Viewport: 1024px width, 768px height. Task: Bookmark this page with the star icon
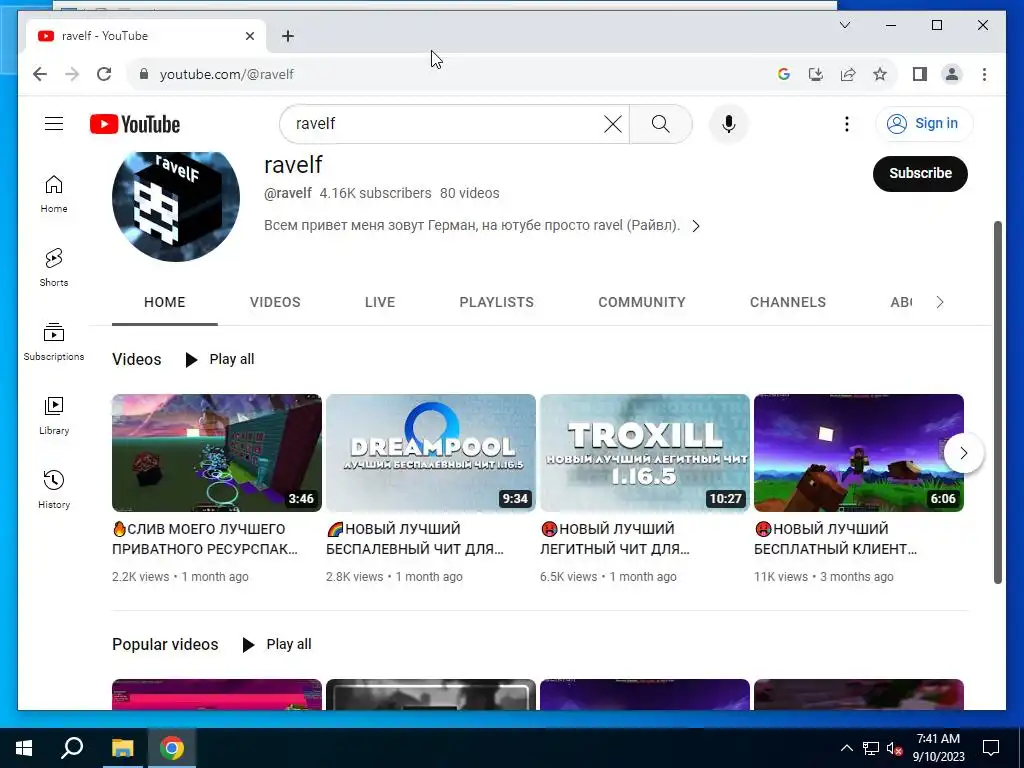880,74
